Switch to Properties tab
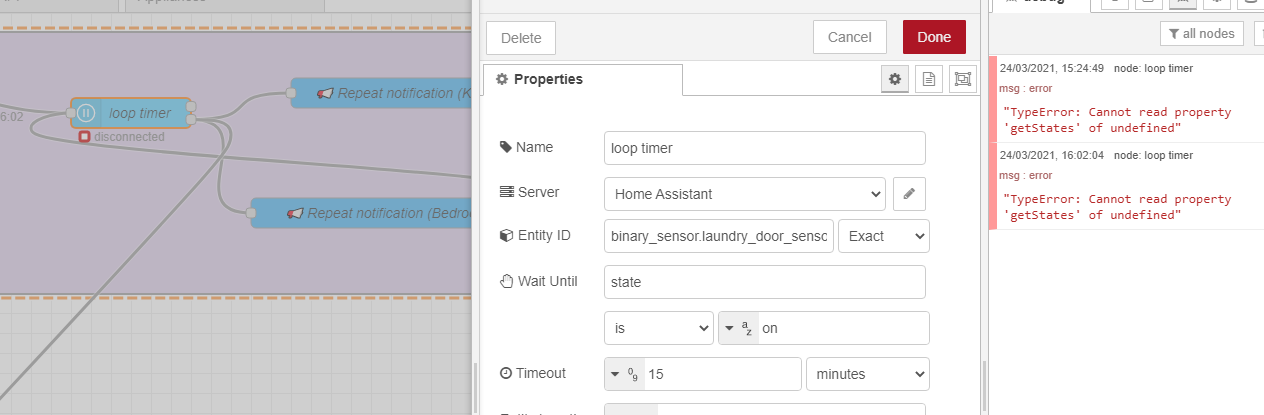Image resolution: width=1264 pixels, height=415 pixels. point(582,79)
